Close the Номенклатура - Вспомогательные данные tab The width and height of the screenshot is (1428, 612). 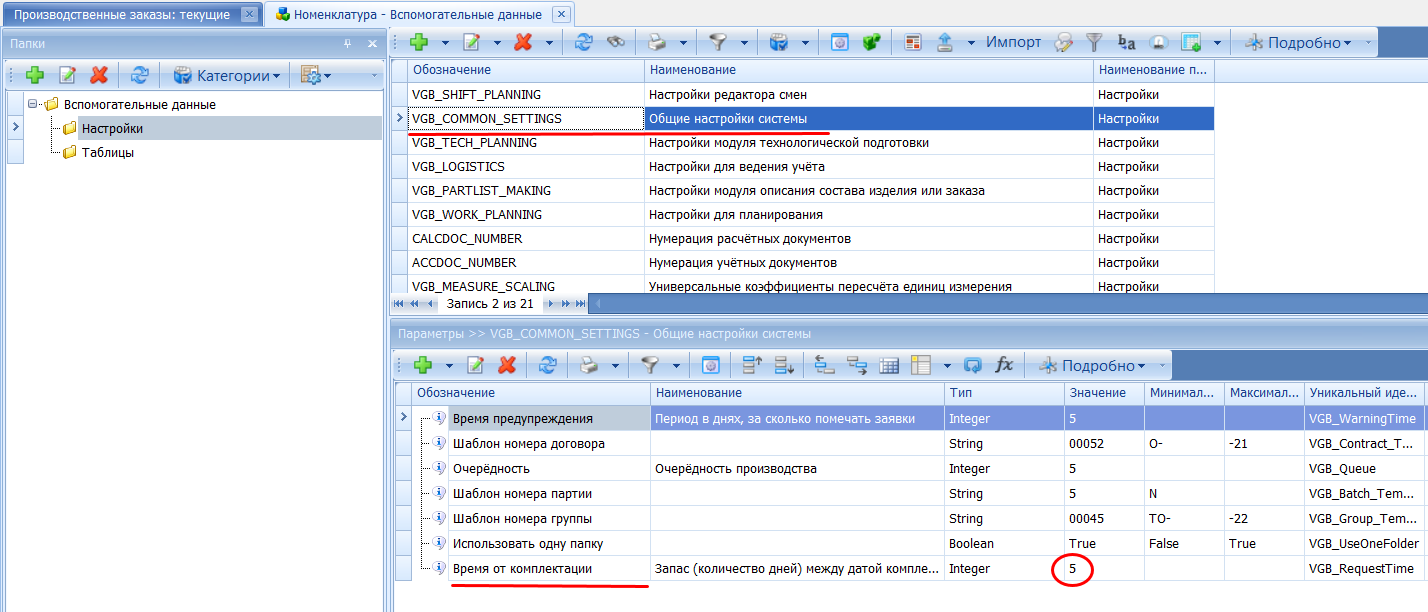pyautogui.click(x=561, y=14)
